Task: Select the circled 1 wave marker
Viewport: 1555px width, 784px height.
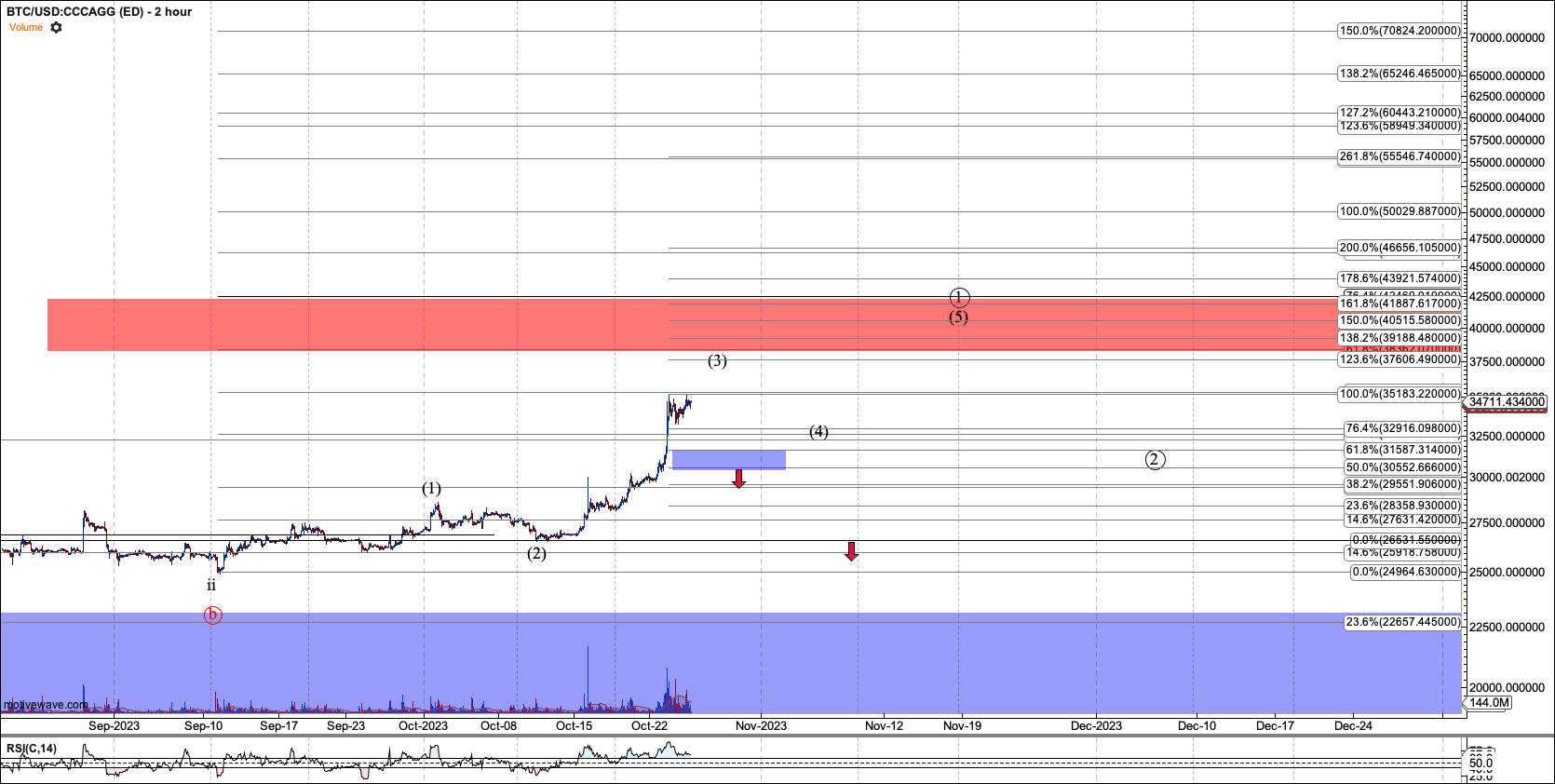Action: click(x=959, y=297)
